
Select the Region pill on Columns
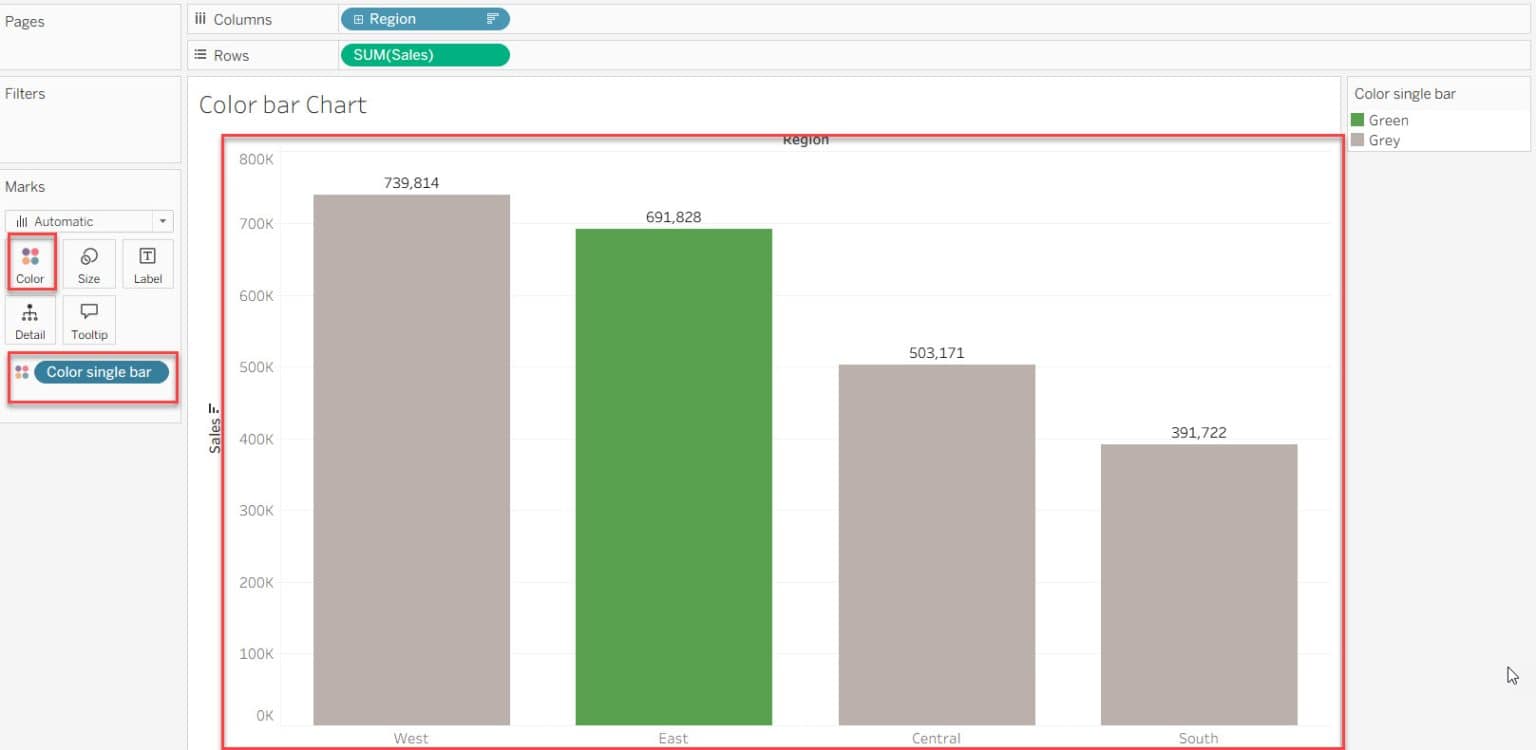425,19
